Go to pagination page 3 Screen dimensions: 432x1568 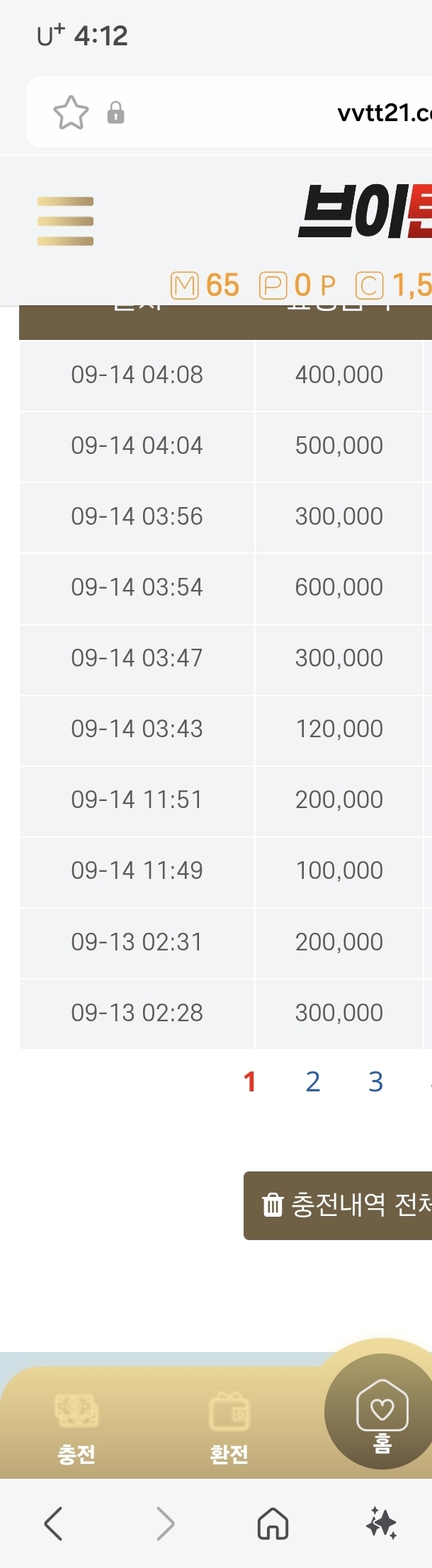click(x=376, y=1081)
